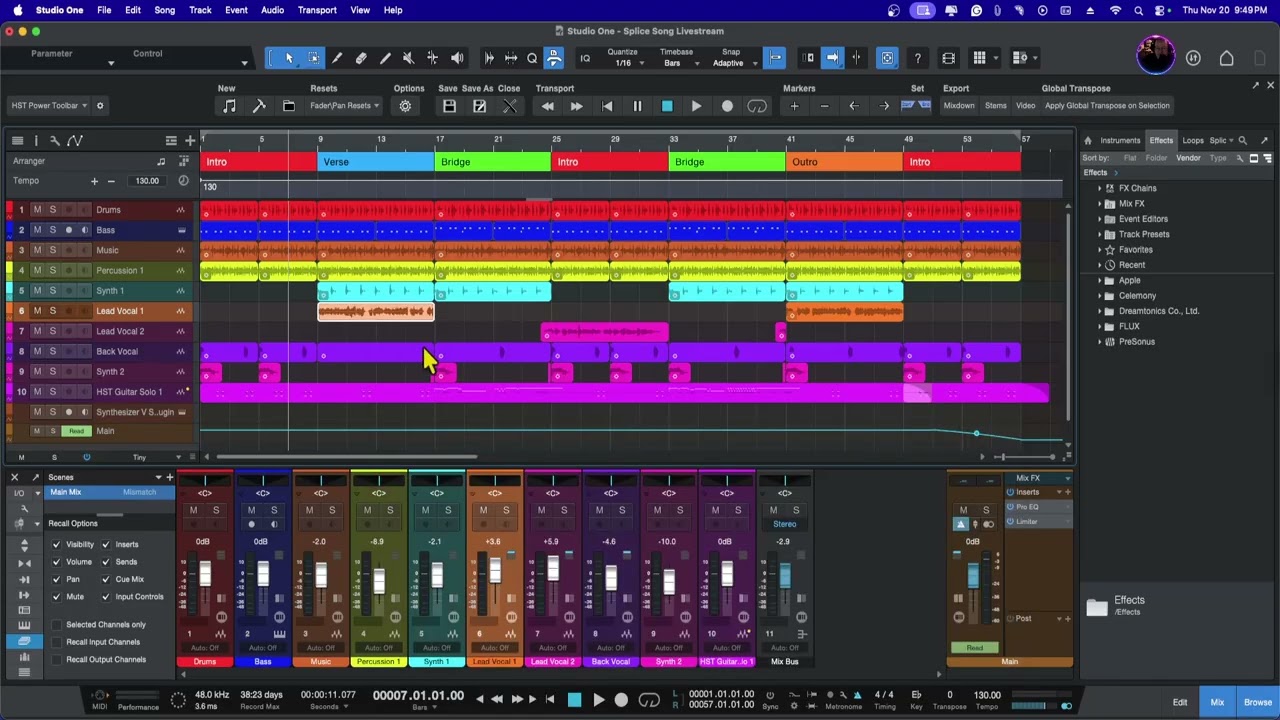
Task: Open track inspector i icon
Action: pyautogui.click(x=36, y=141)
